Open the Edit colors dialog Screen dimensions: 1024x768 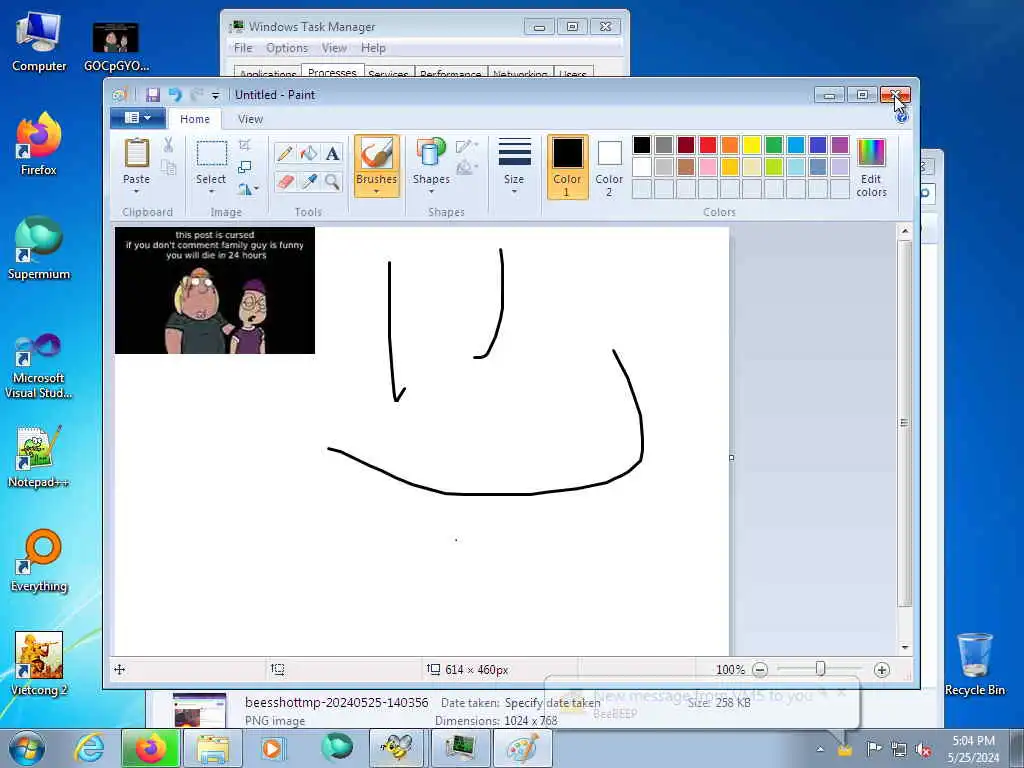click(871, 167)
